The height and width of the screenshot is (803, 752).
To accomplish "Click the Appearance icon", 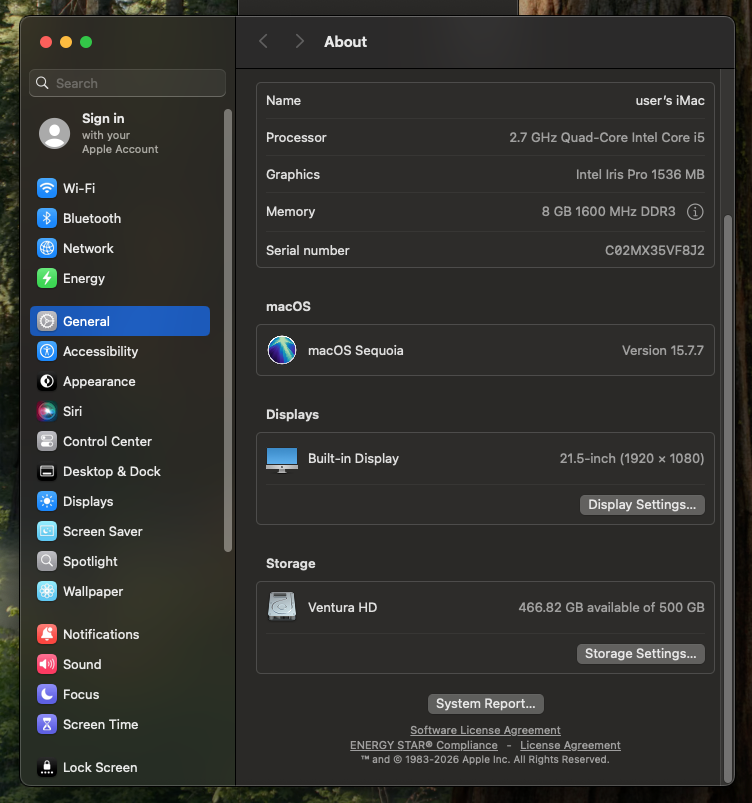I will [x=47, y=382].
